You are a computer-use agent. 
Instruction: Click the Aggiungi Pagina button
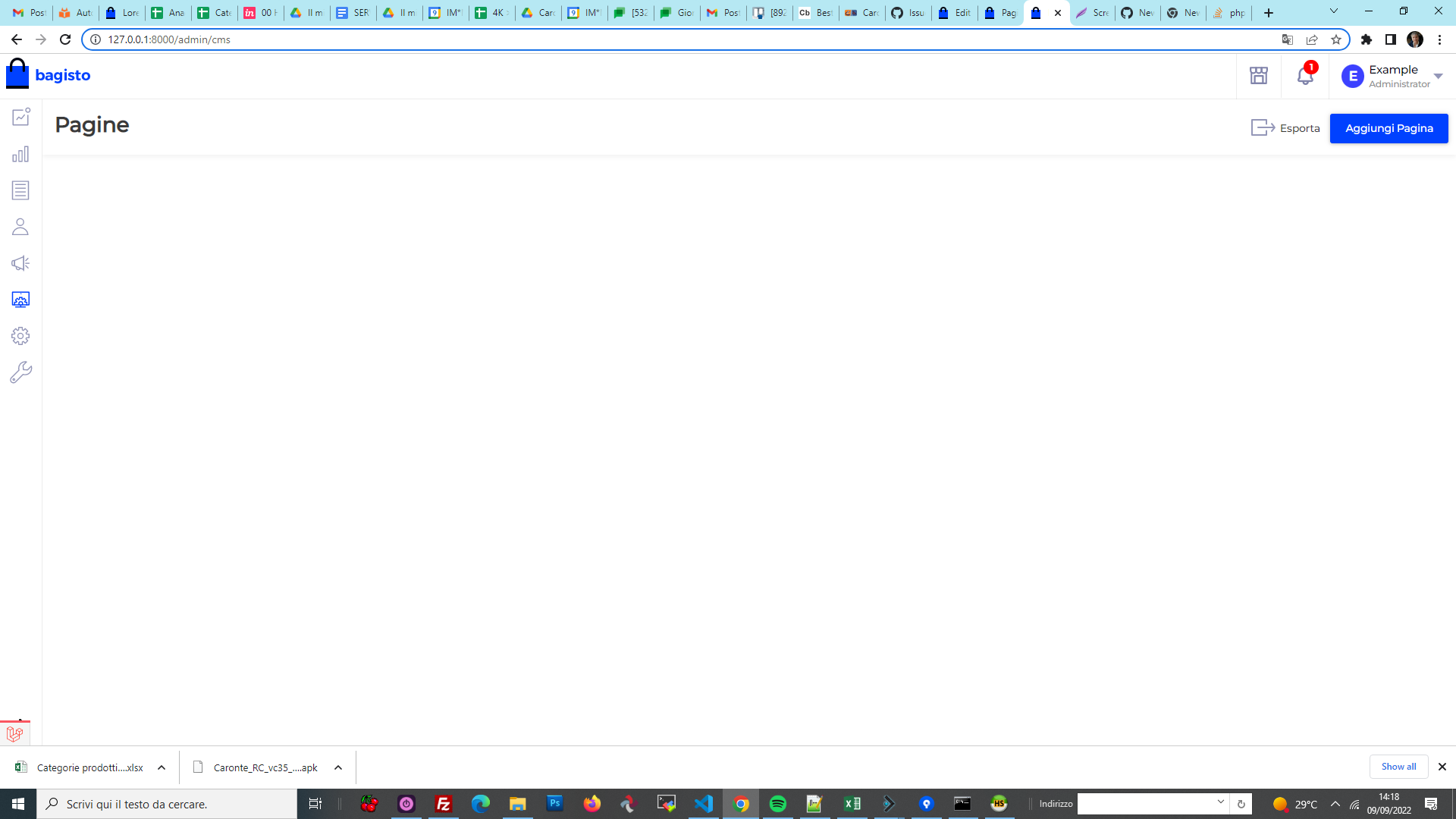click(x=1389, y=128)
